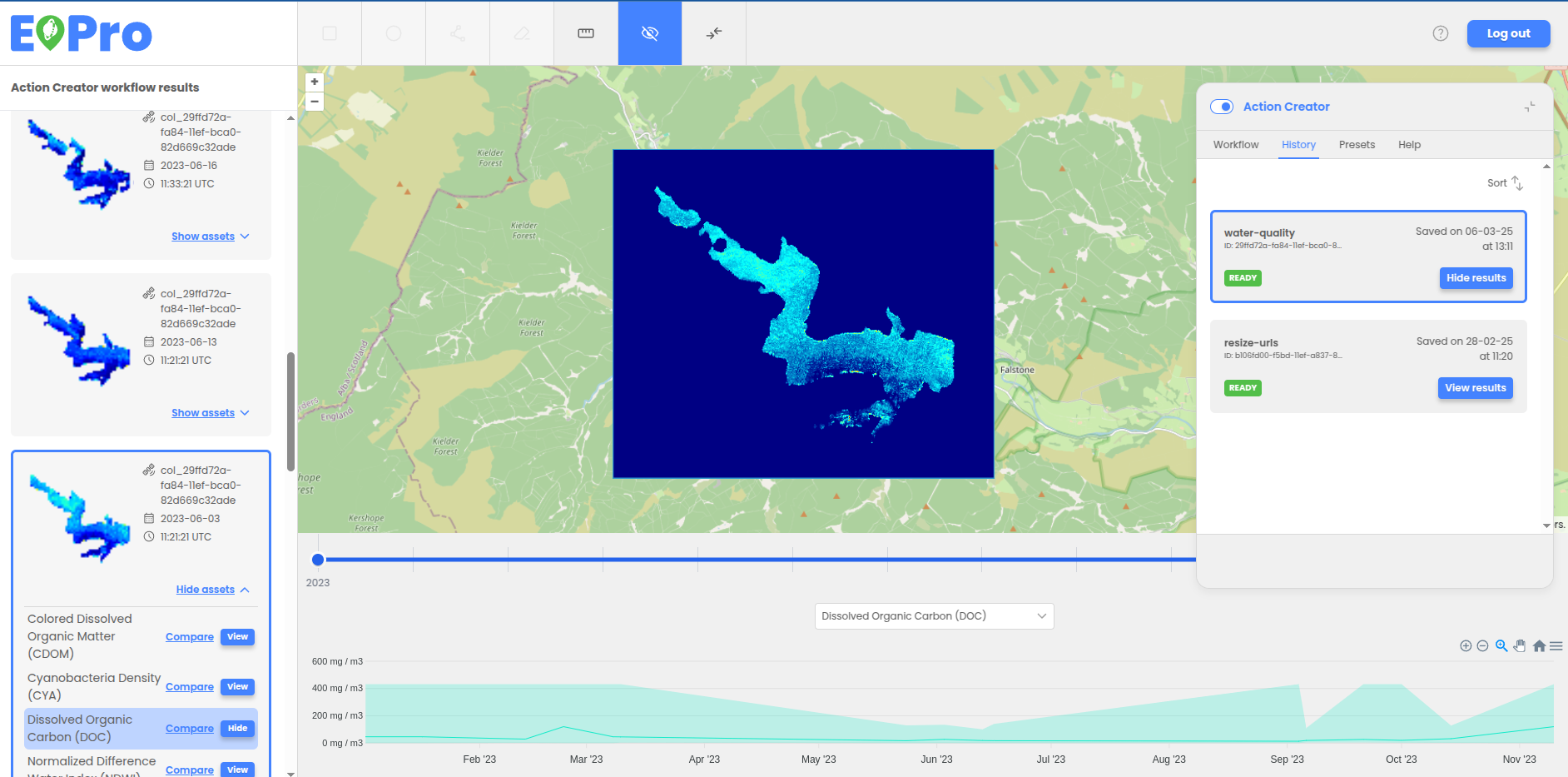The image size is (1568, 777).
Task: Open the Dissolved Organic Carbon dropdown selector
Action: coord(934,615)
